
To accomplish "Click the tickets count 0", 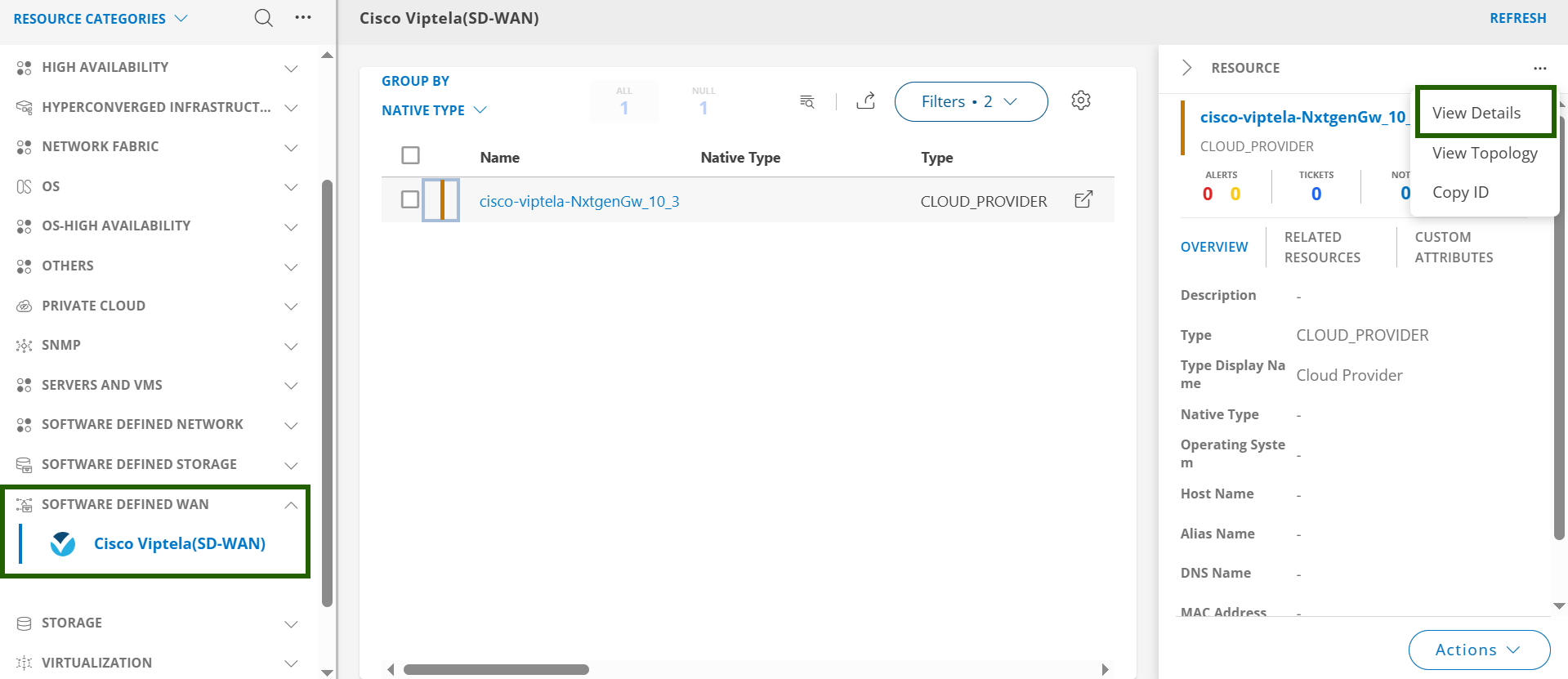I will [1316, 194].
